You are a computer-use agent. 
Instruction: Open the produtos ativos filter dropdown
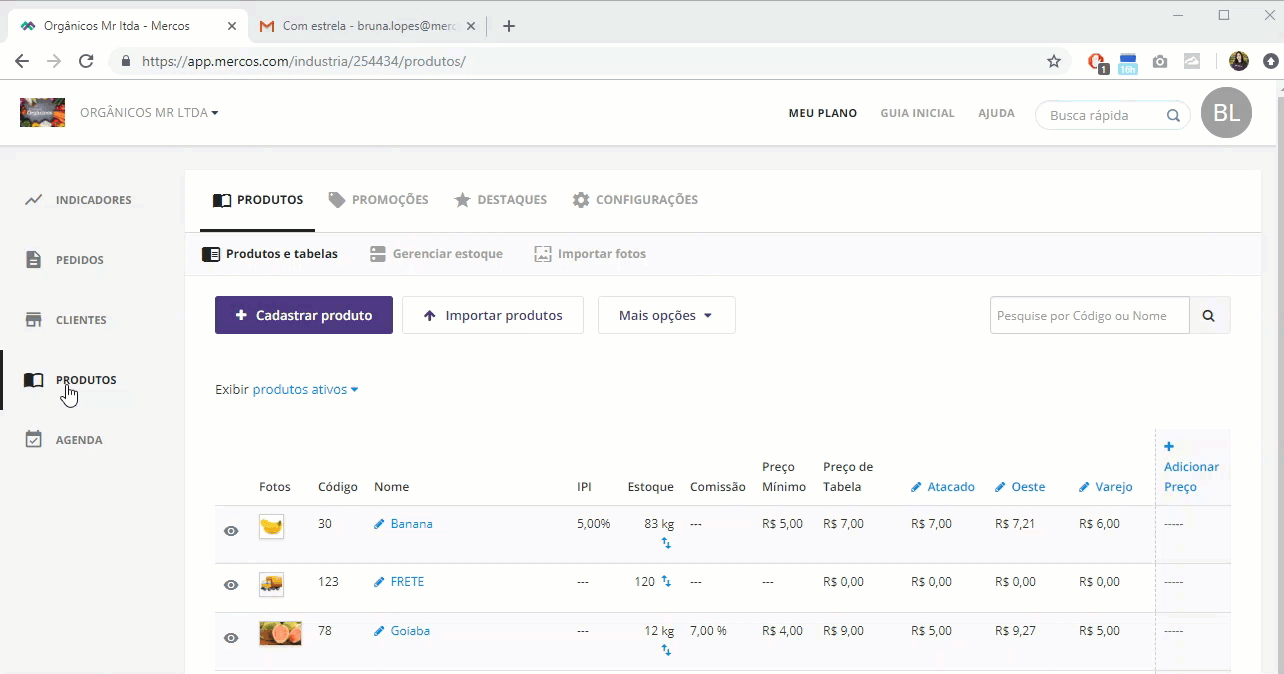click(305, 389)
